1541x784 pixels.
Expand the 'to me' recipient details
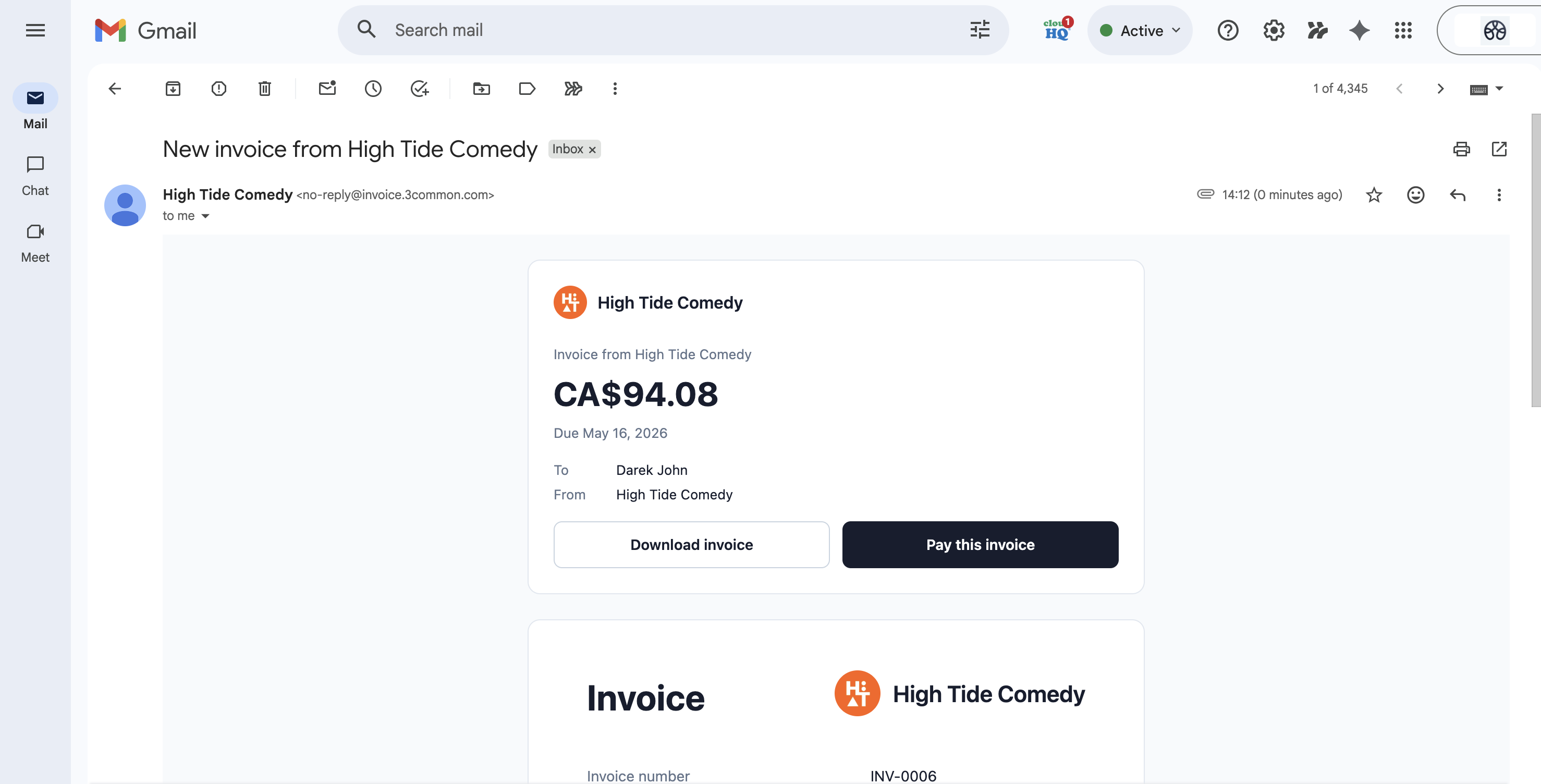pos(205,216)
